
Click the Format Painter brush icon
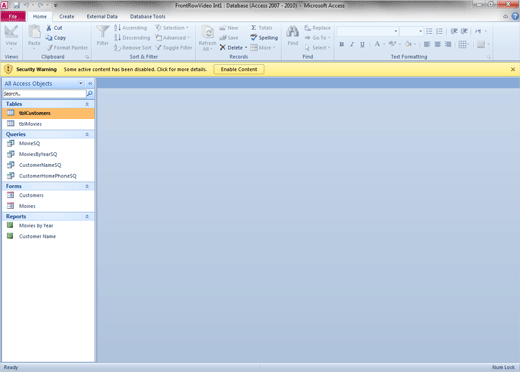(49, 48)
